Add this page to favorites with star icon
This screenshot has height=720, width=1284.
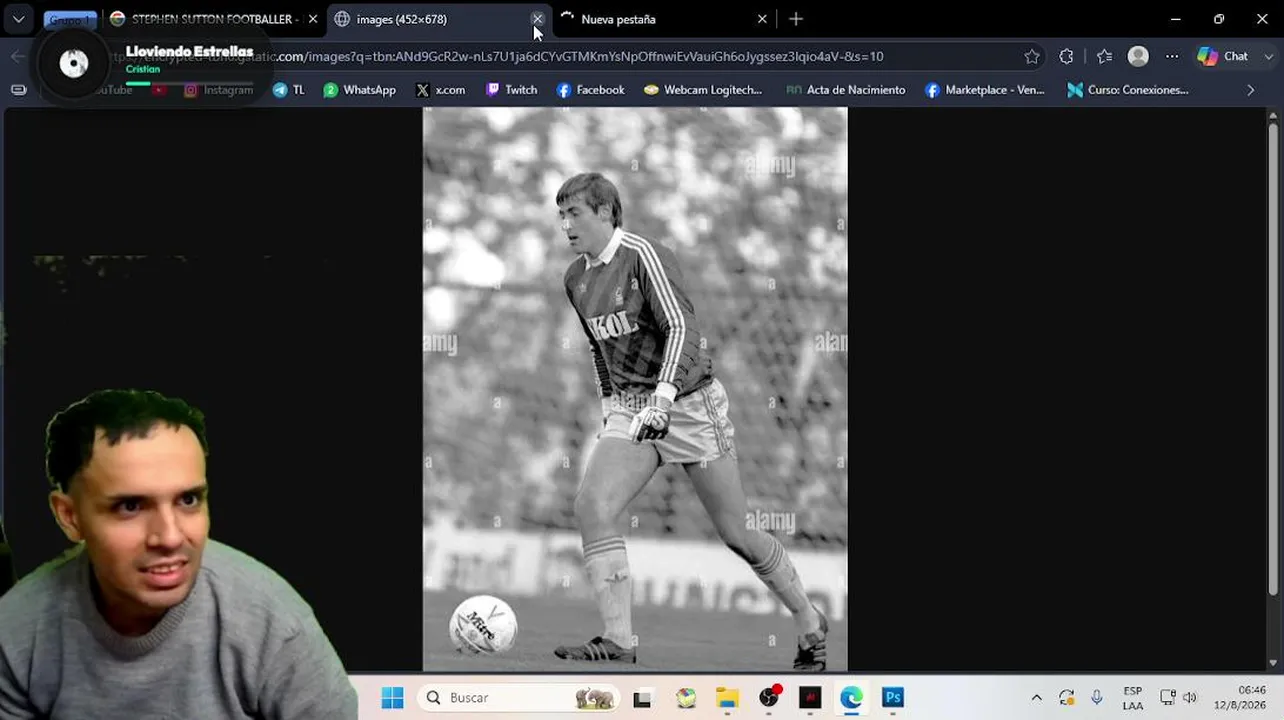(x=1032, y=57)
